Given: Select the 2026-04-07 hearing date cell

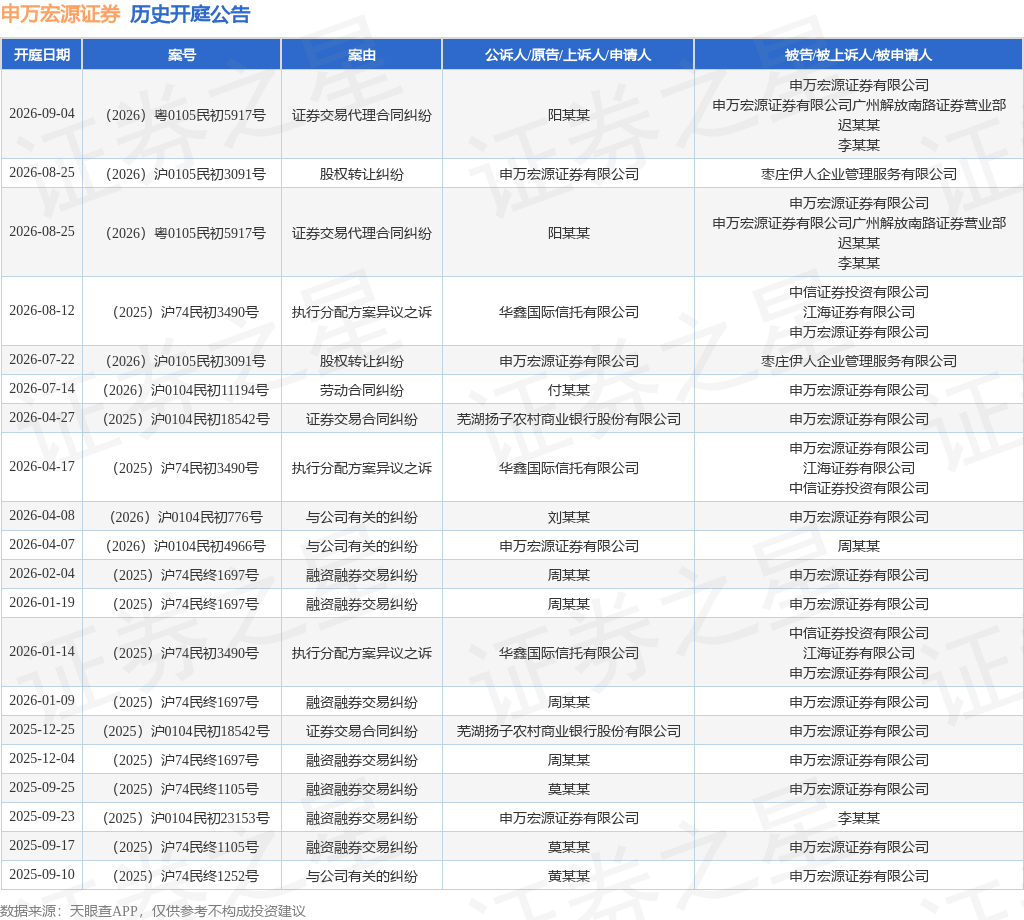Looking at the screenshot, I should click(x=42, y=545).
